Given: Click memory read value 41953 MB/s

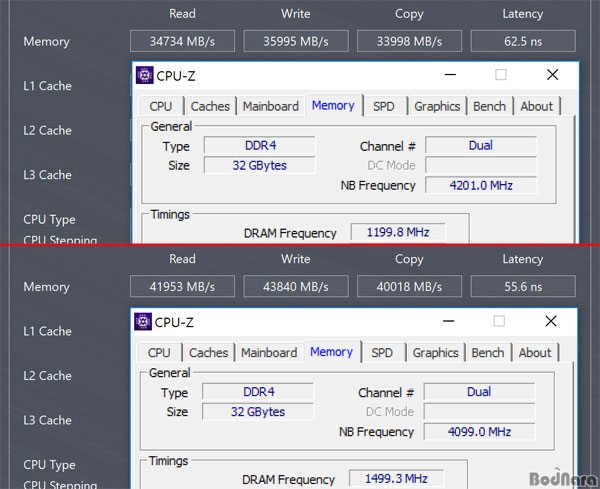Looking at the screenshot, I should pyautogui.click(x=182, y=287).
